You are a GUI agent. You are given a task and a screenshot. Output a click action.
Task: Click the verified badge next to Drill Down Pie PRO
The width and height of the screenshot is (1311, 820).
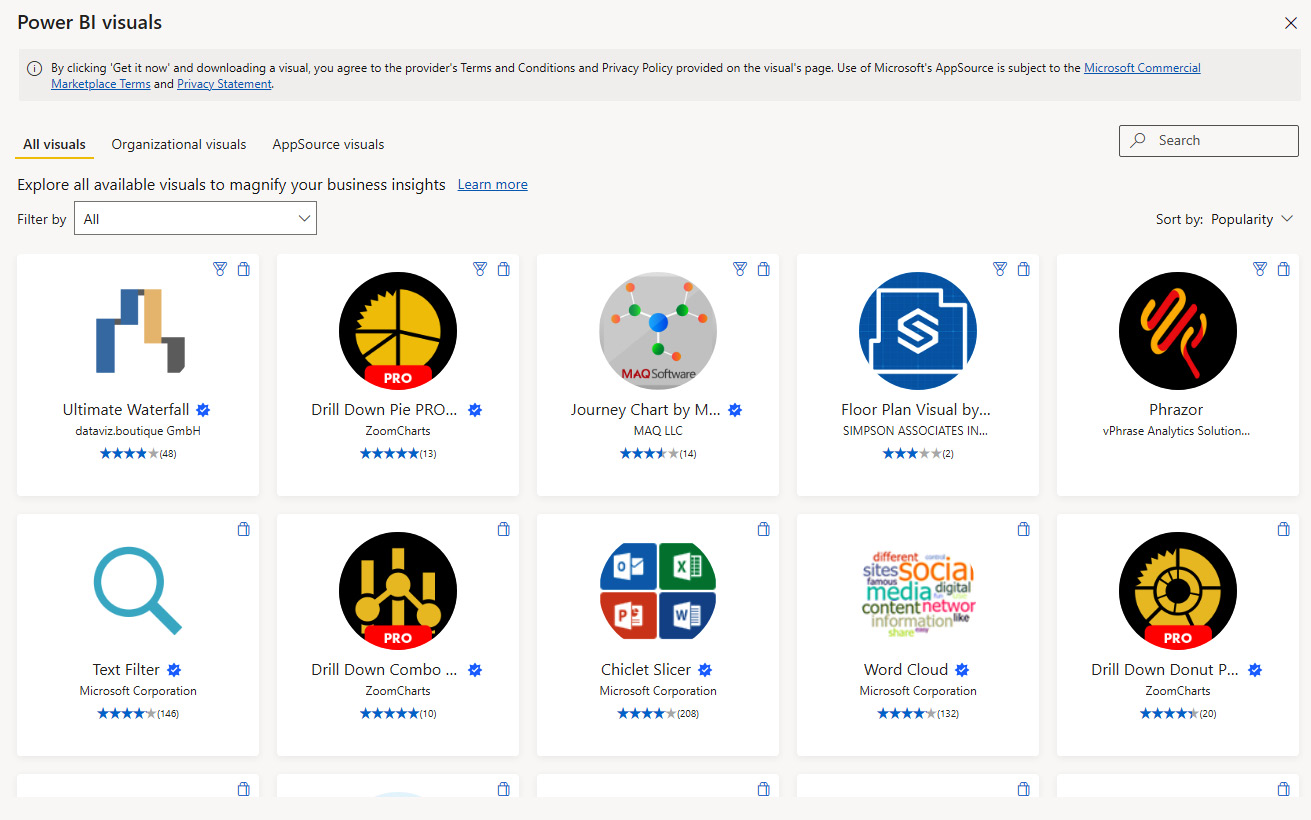(x=475, y=410)
